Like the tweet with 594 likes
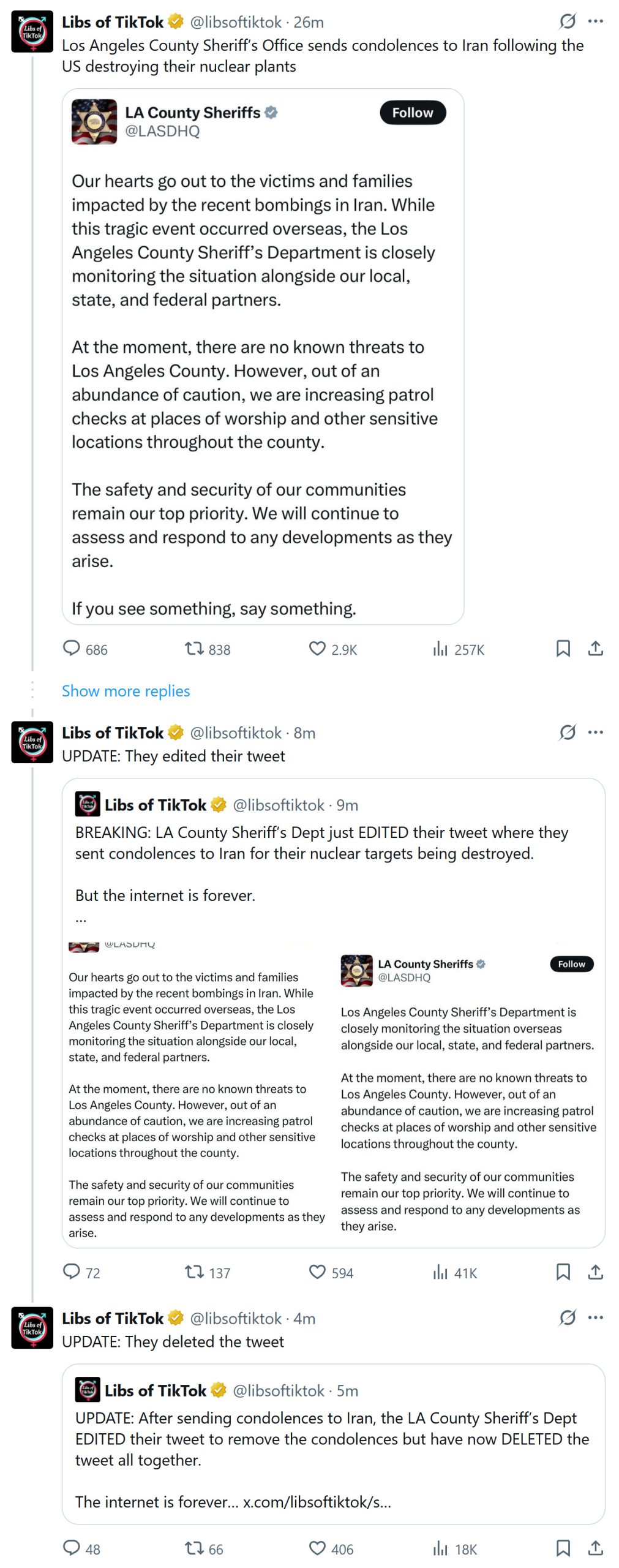619x1568 pixels. pyautogui.click(x=317, y=1272)
